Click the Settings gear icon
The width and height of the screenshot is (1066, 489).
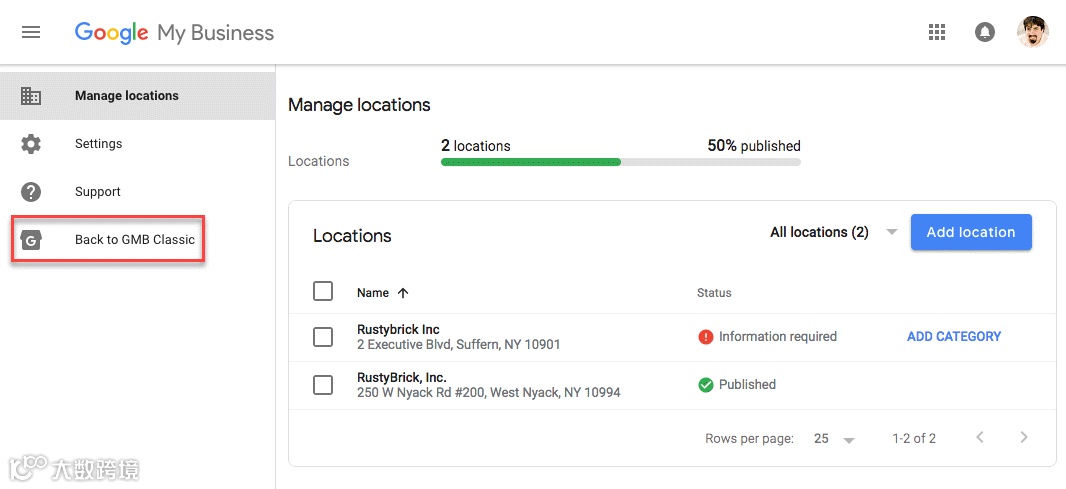pyautogui.click(x=31, y=144)
